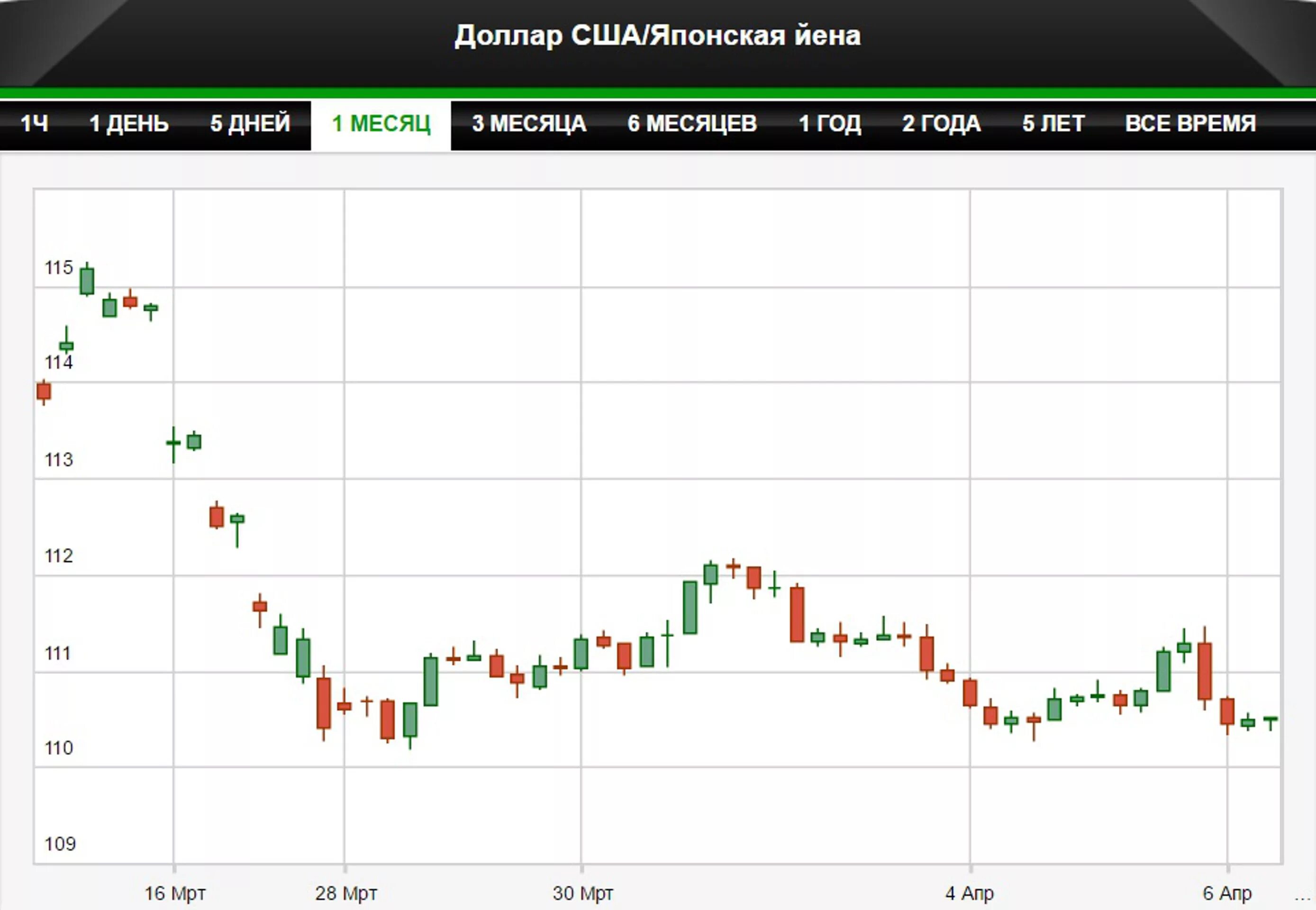
Task: Select the 1Ч timeframe tab
Action: [x=34, y=124]
